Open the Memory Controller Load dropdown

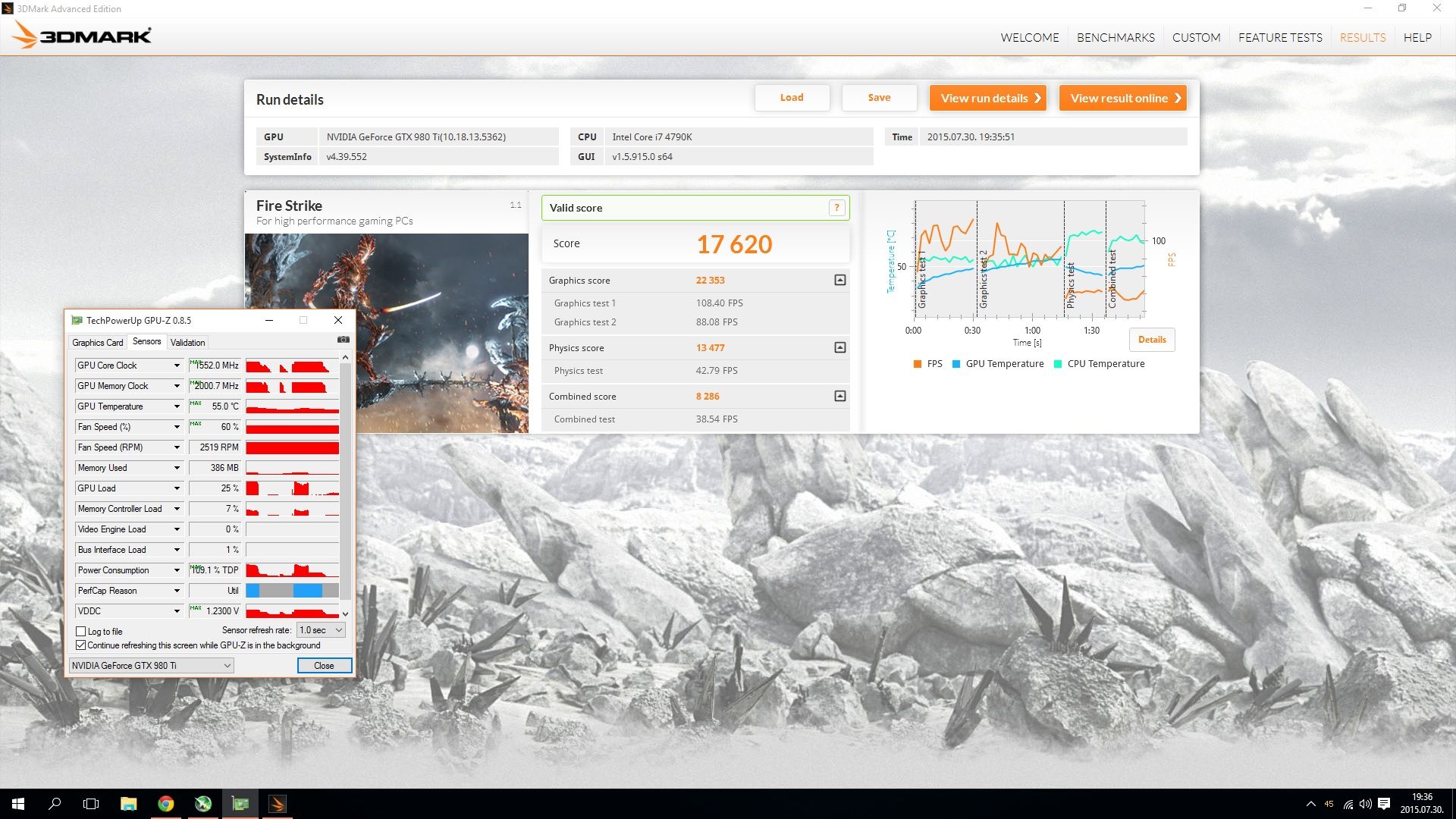point(177,509)
